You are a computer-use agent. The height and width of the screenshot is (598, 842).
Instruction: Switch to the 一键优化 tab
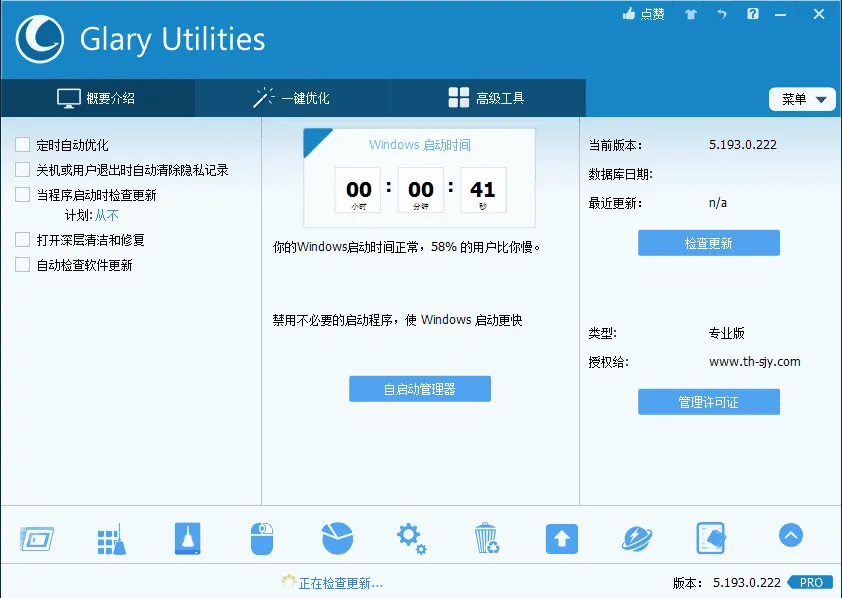coord(289,98)
